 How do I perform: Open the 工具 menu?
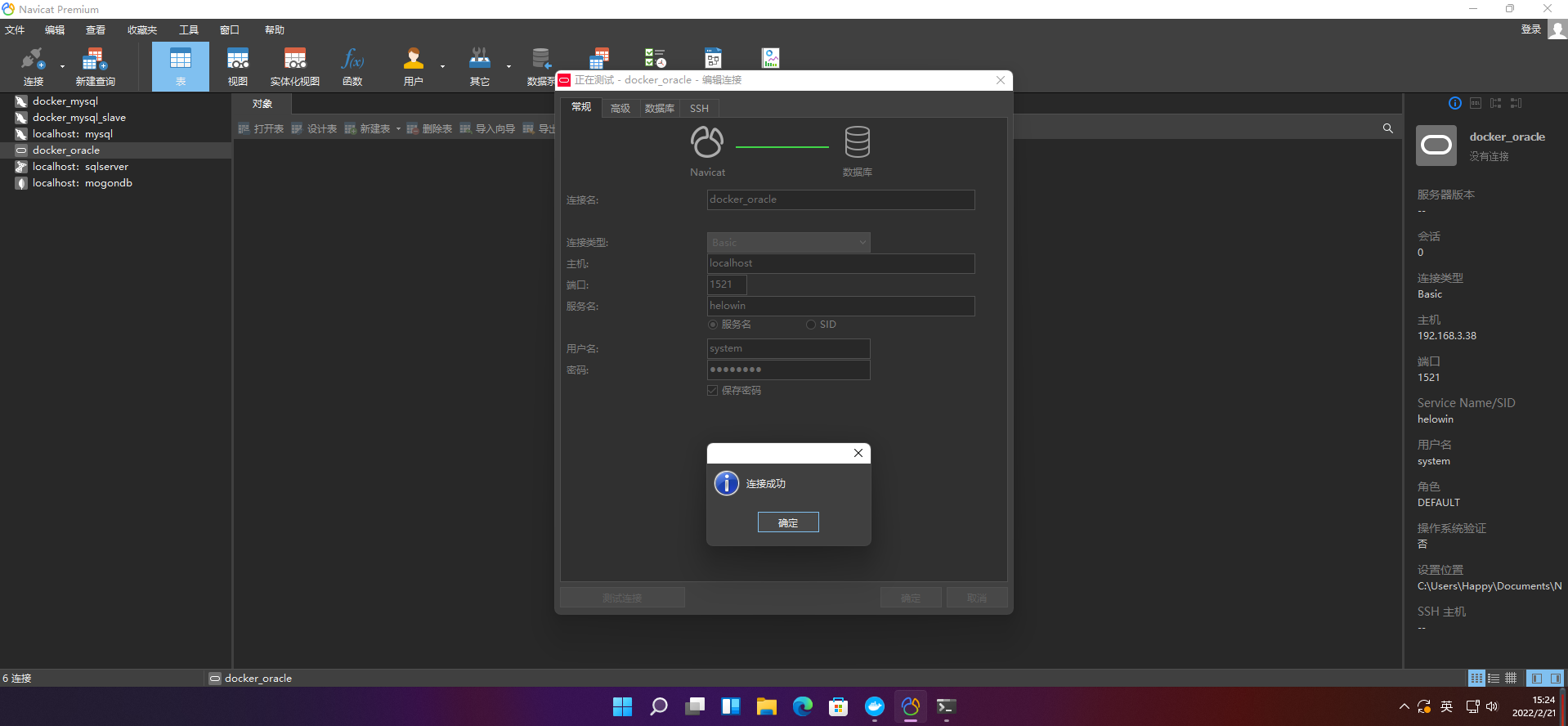click(189, 30)
